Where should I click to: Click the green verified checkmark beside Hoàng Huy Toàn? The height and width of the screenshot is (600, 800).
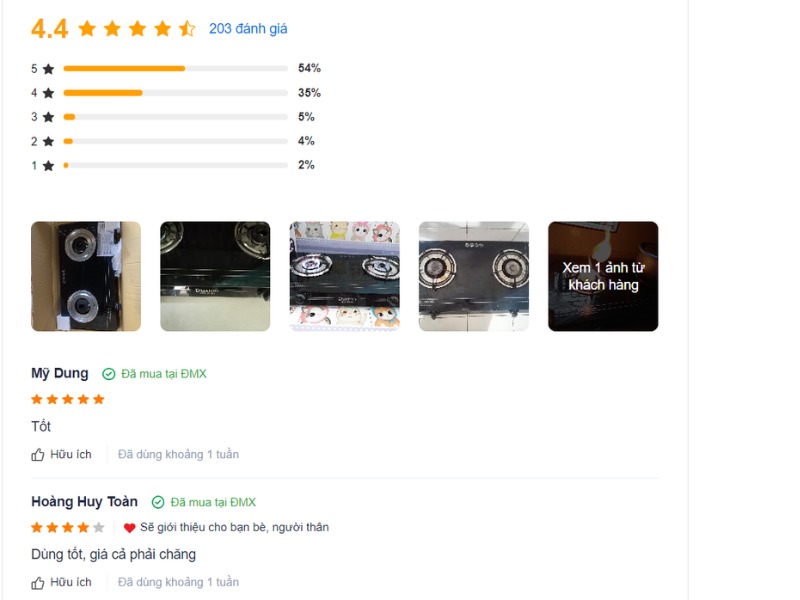coord(158,502)
